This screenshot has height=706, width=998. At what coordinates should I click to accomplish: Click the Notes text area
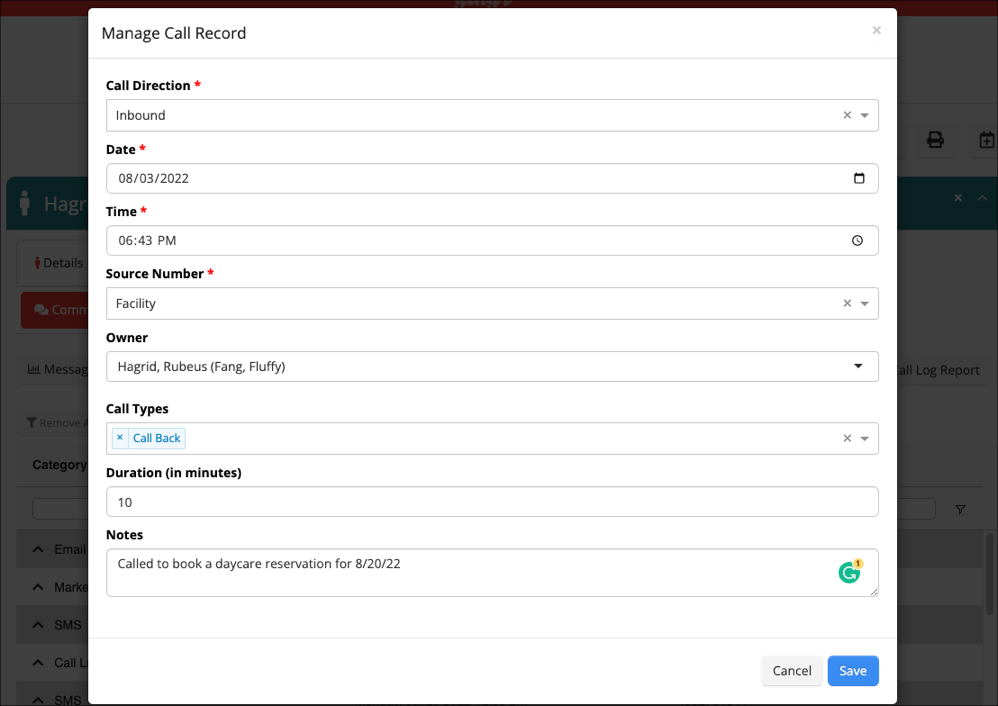click(492, 572)
